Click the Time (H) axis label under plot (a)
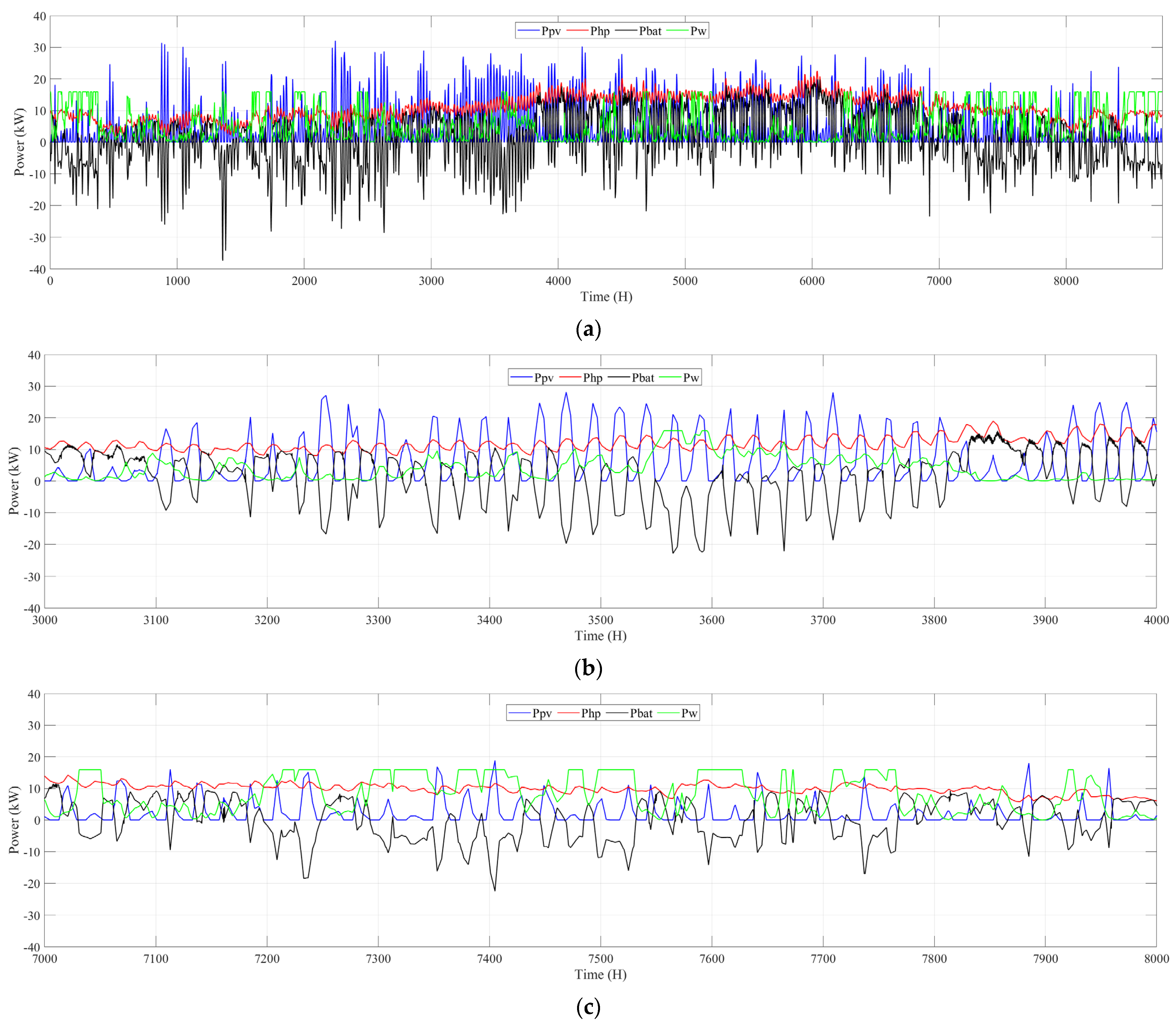The image size is (1176, 1027). [x=606, y=297]
